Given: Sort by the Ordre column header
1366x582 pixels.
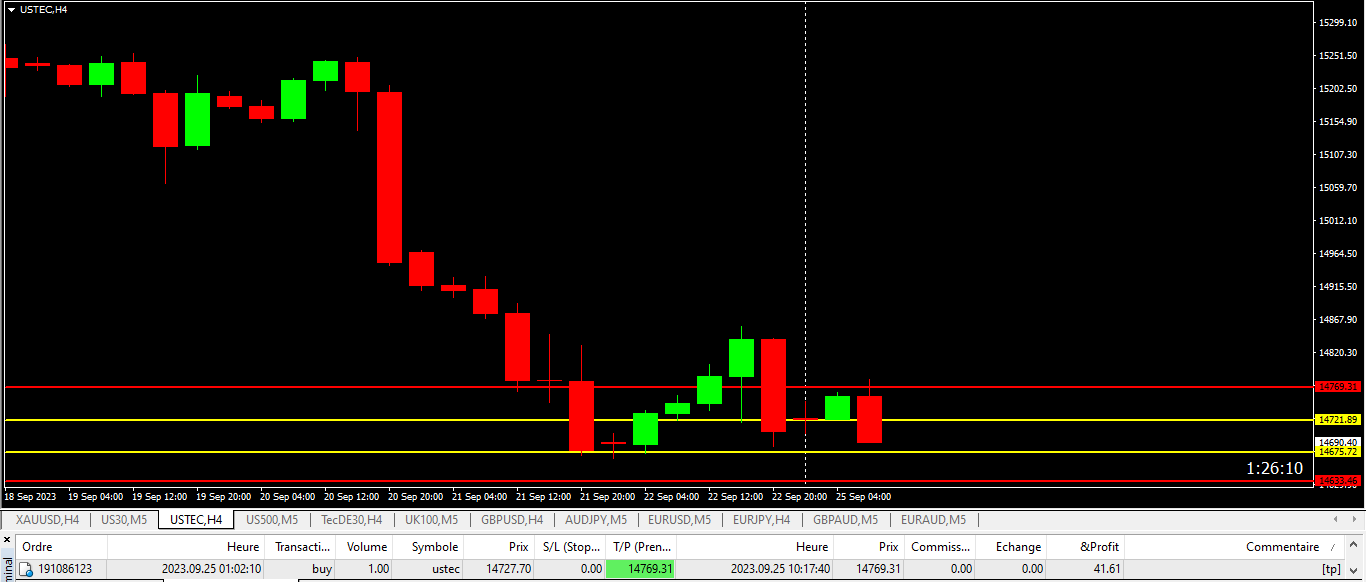Looking at the screenshot, I should click(x=61, y=547).
